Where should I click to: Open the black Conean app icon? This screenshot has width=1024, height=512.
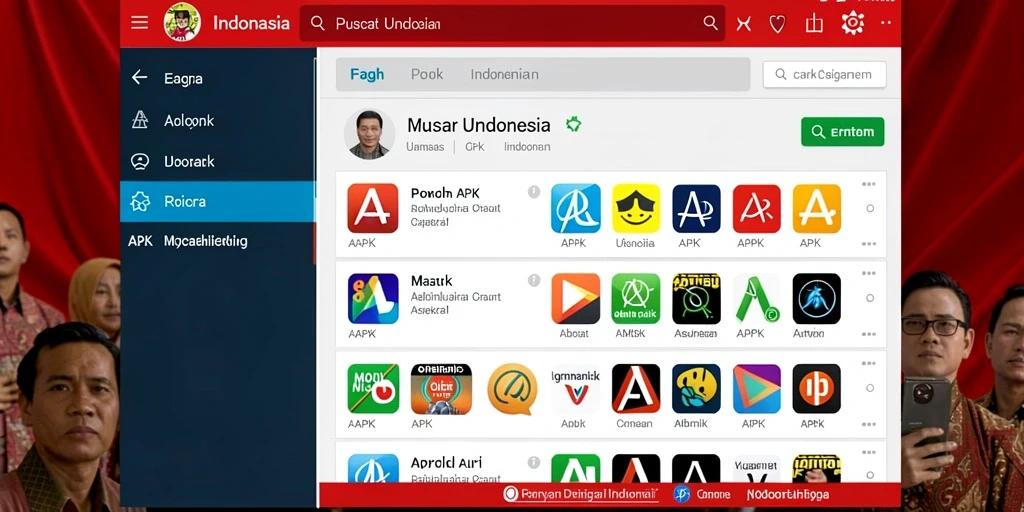coord(636,389)
